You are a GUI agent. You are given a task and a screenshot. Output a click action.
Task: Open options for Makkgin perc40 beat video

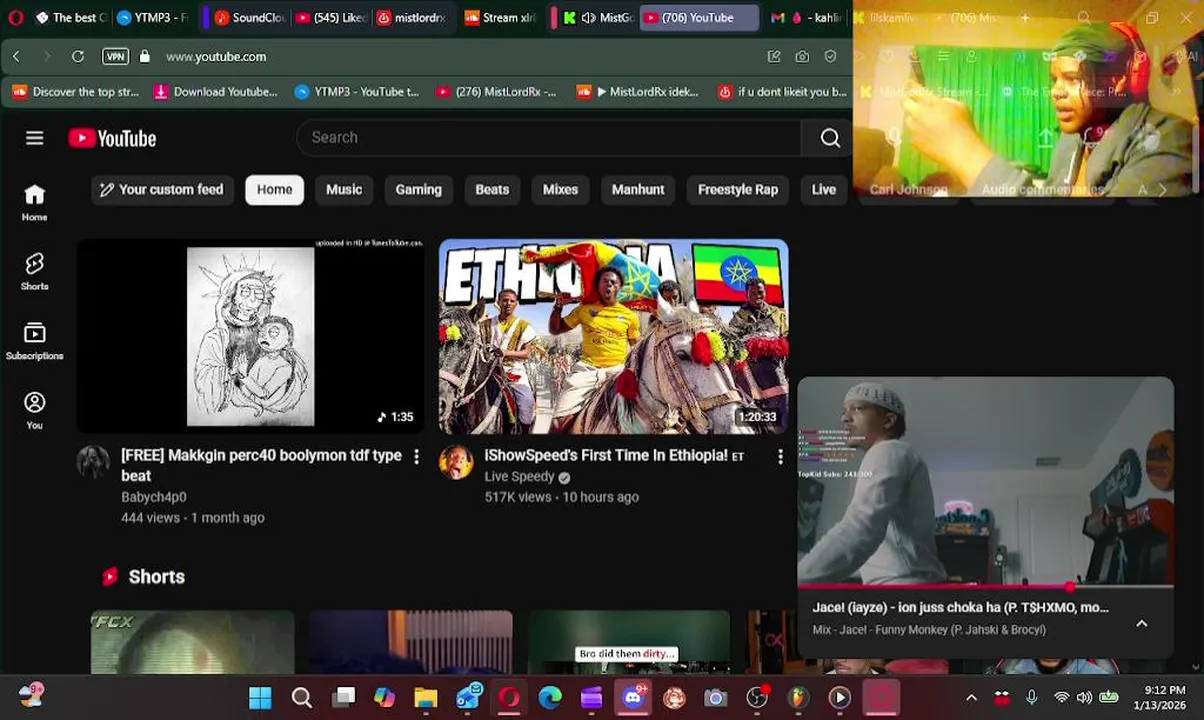coord(417,456)
